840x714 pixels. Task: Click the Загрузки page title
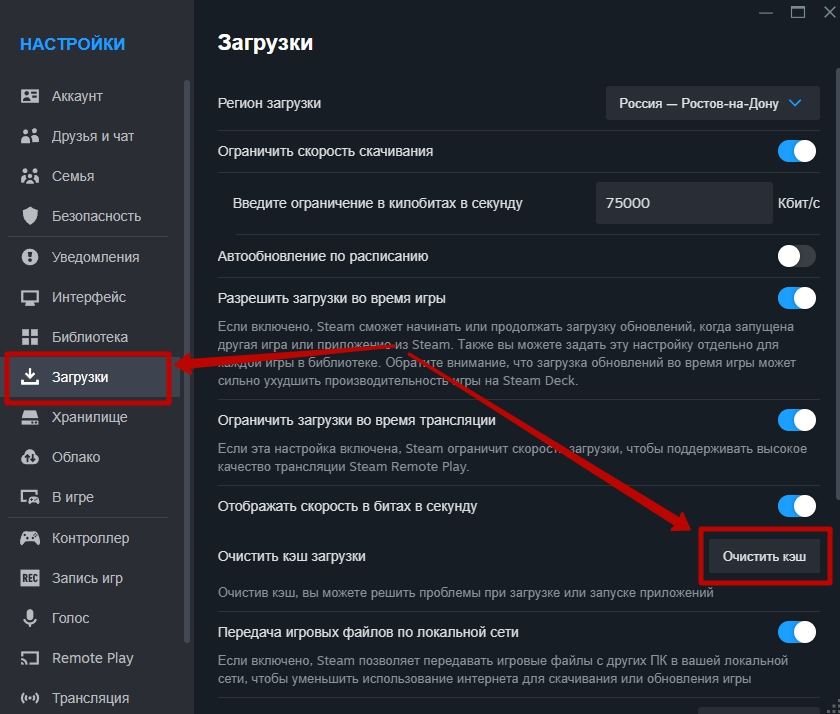coord(265,43)
